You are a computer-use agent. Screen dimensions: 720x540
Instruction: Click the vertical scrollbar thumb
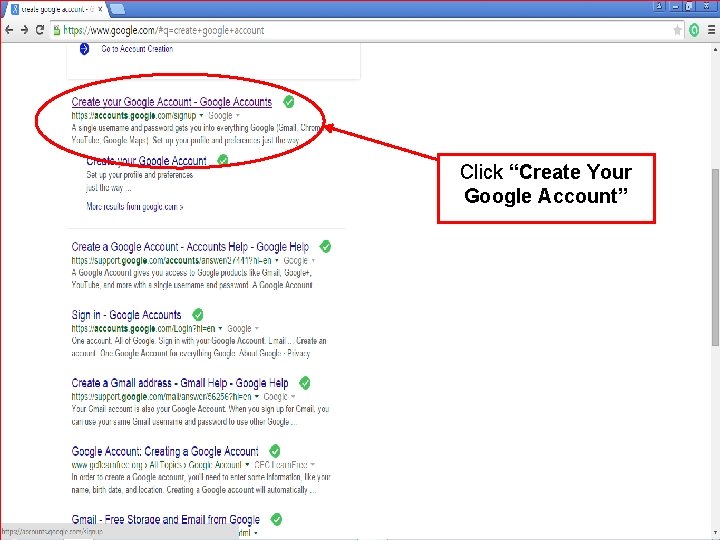coord(715,257)
